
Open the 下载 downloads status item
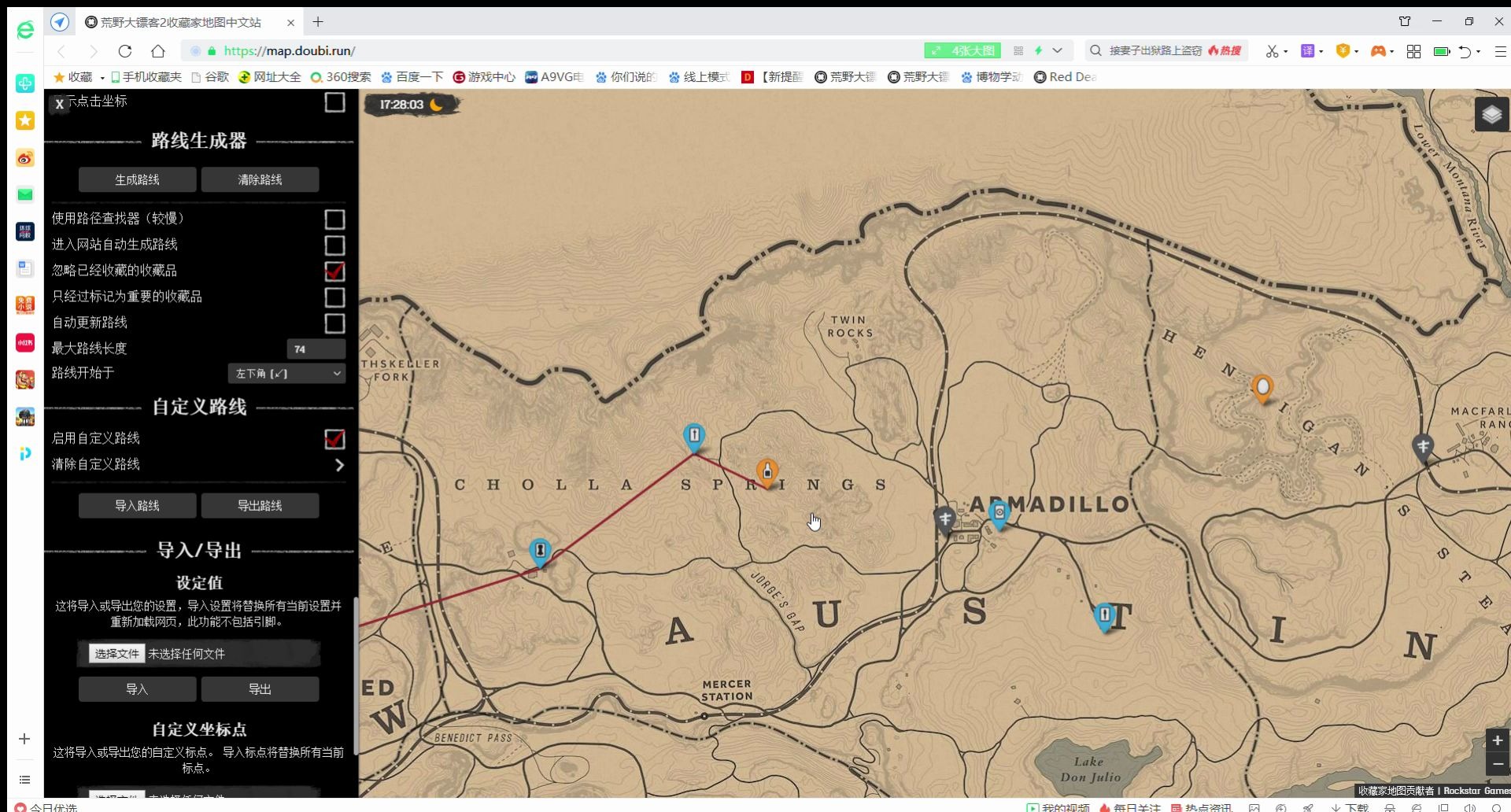click(1349, 807)
